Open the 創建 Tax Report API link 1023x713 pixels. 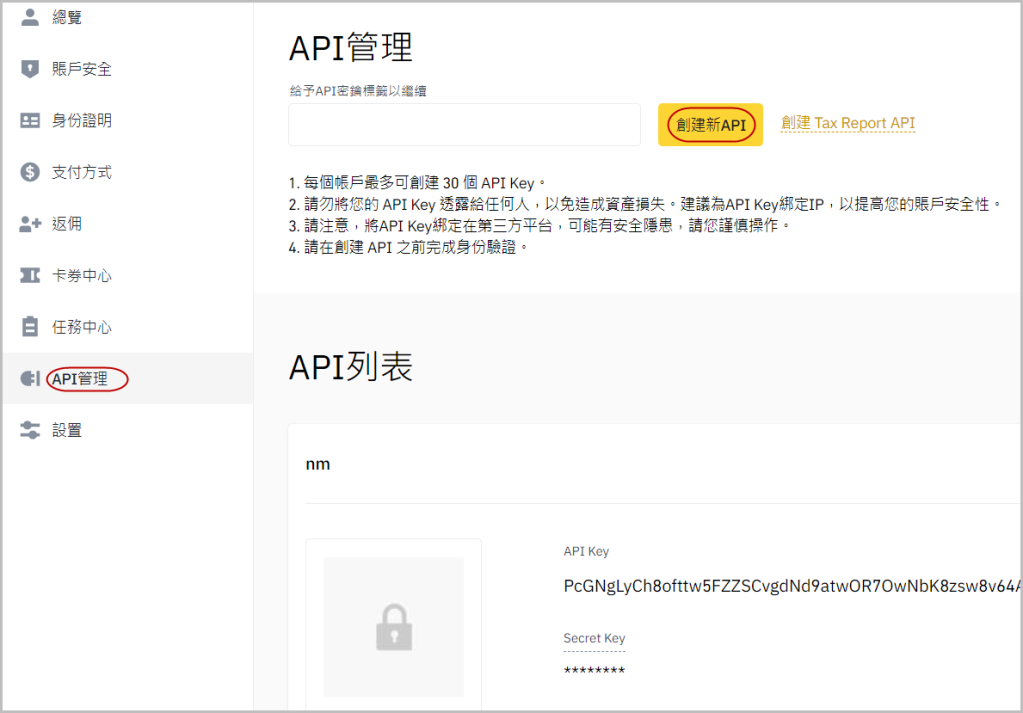[847, 123]
